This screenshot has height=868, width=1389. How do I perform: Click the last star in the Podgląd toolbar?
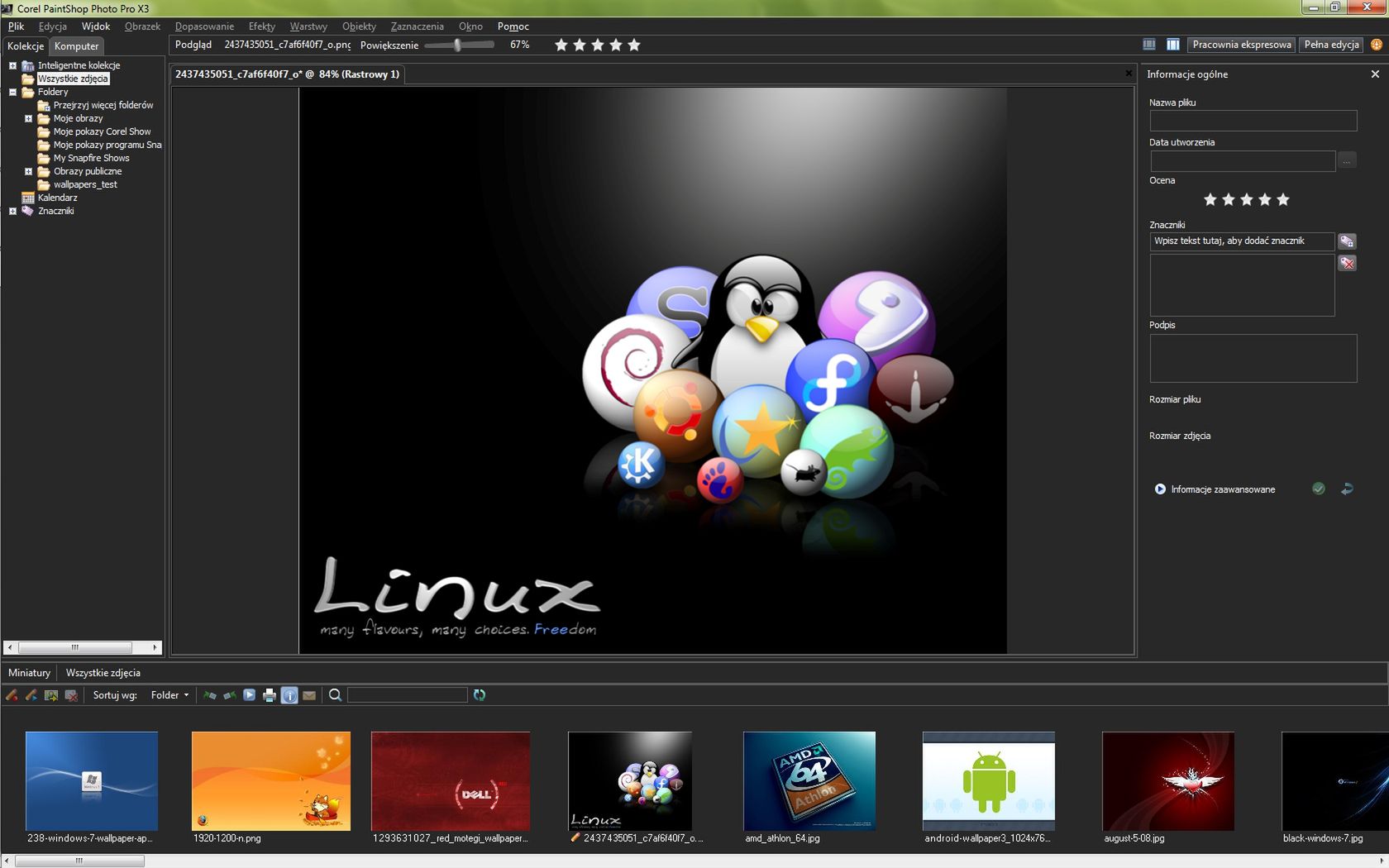[634, 45]
